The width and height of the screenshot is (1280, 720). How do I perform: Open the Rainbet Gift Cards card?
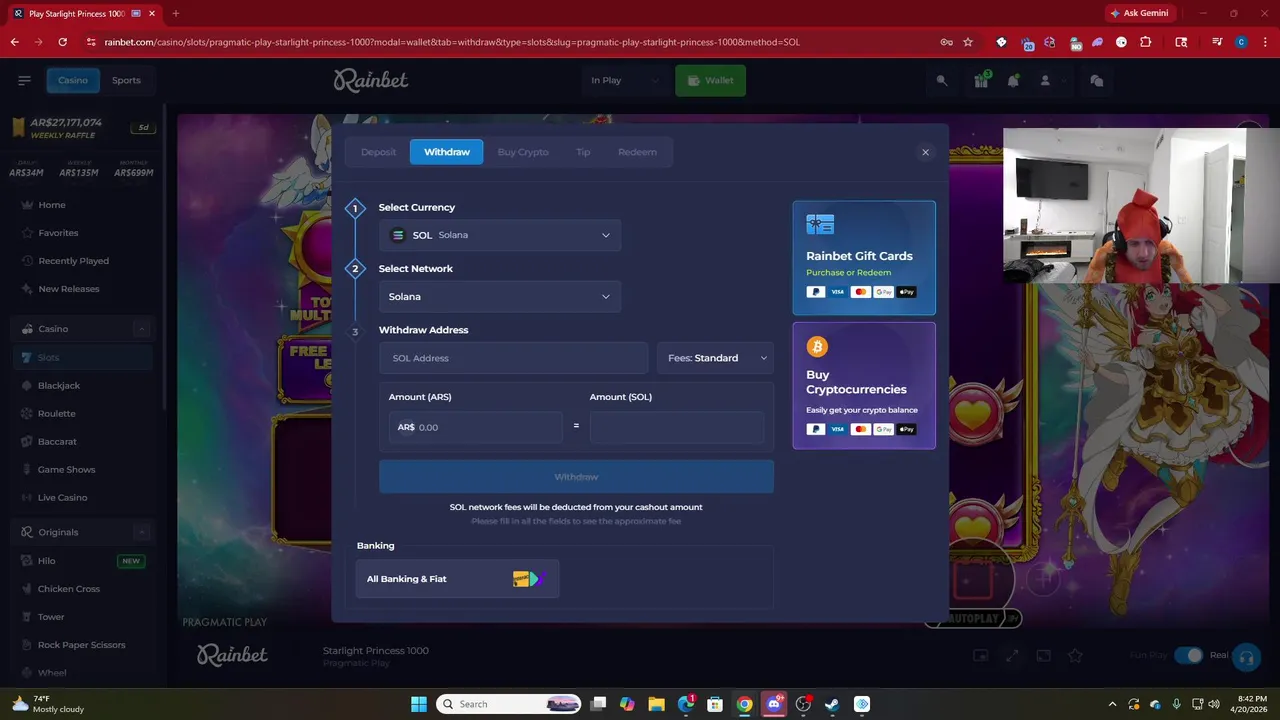[864, 258]
